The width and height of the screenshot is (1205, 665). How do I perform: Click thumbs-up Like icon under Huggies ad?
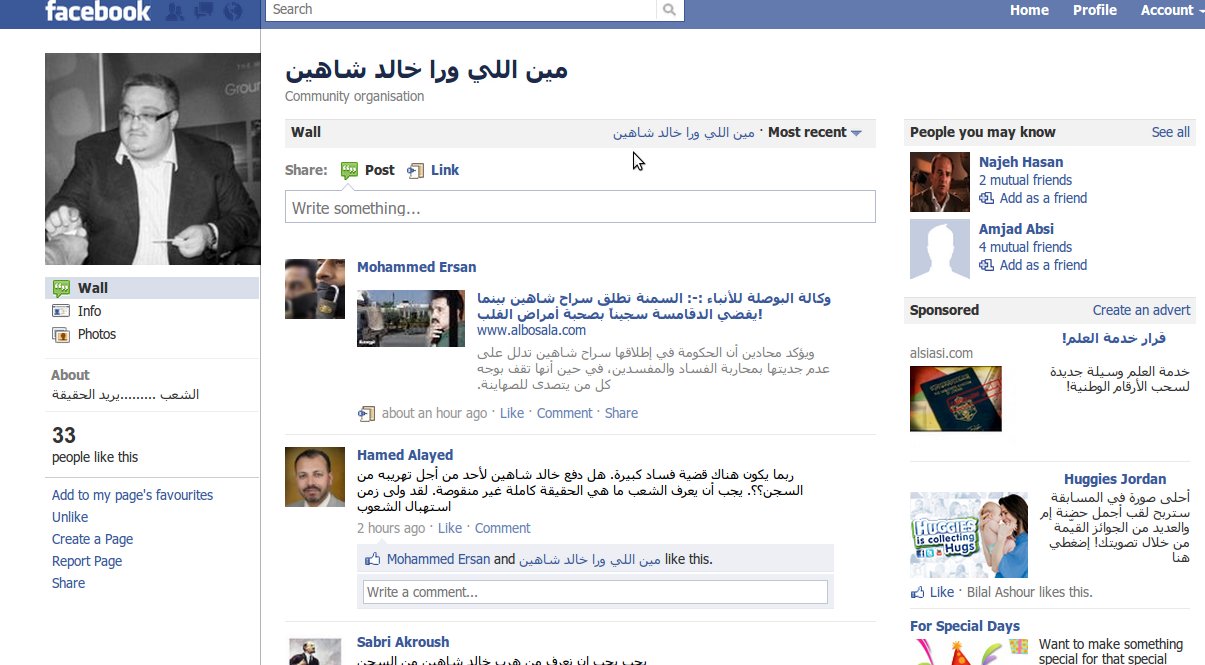point(918,592)
